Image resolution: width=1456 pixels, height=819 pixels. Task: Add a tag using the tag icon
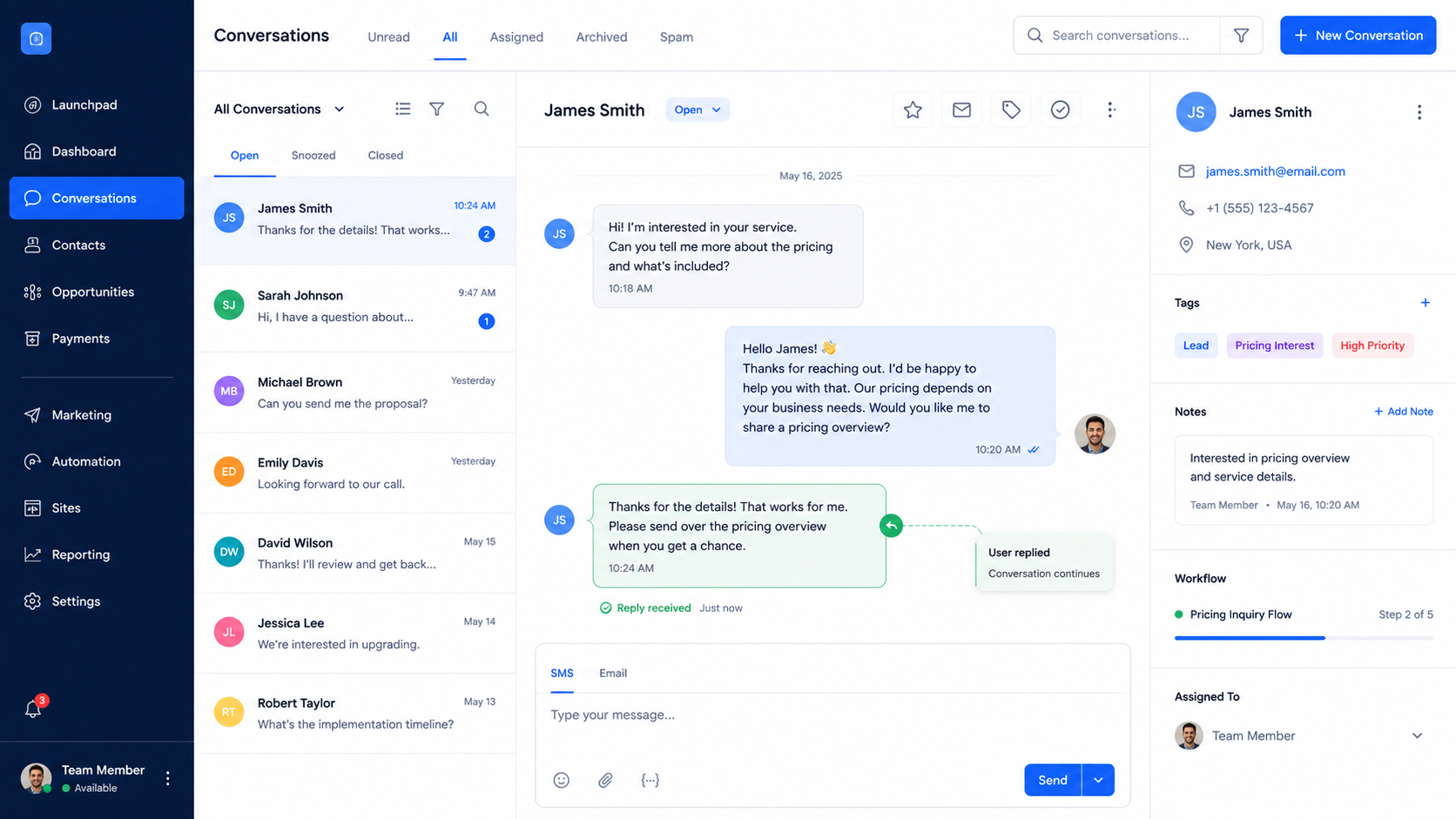(x=1011, y=110)
